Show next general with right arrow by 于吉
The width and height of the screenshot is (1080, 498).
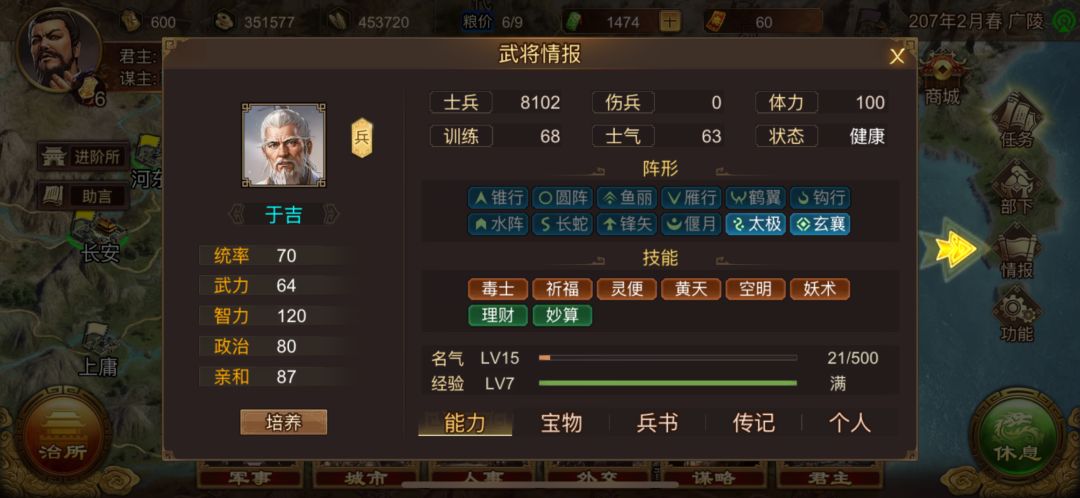point(331,216)
